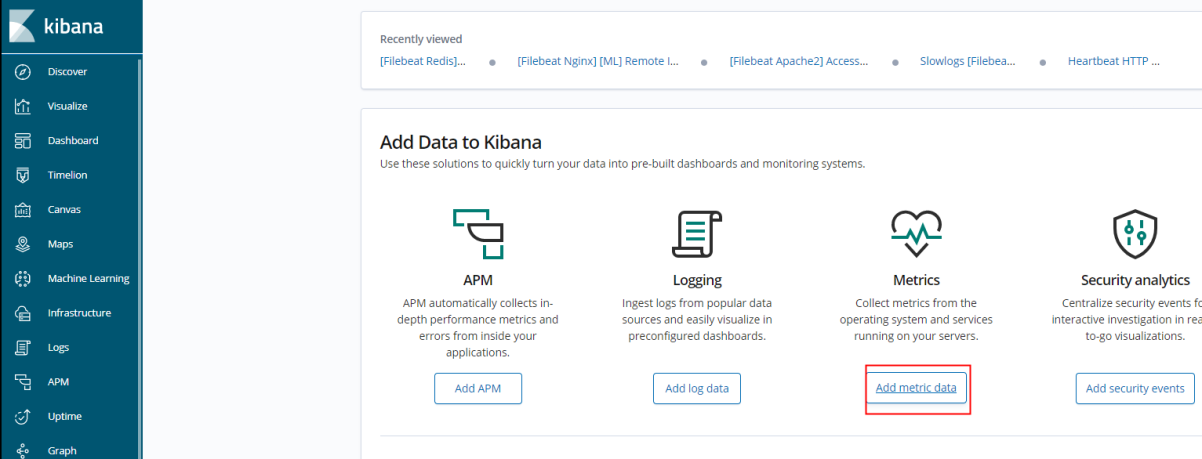Click the Add APM button

[x=478, y=388]
